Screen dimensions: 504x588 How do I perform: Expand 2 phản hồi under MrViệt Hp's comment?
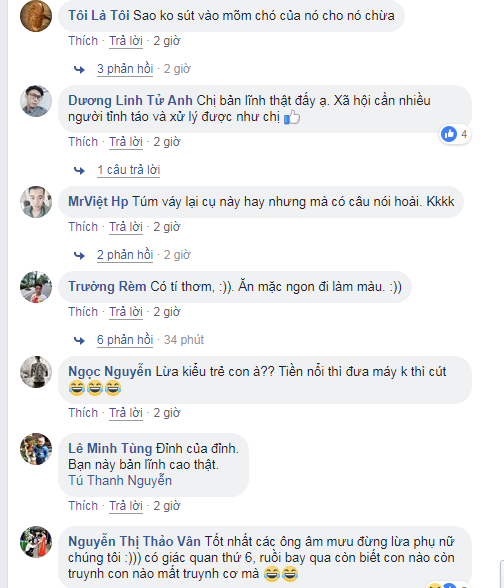coord(125,255)
